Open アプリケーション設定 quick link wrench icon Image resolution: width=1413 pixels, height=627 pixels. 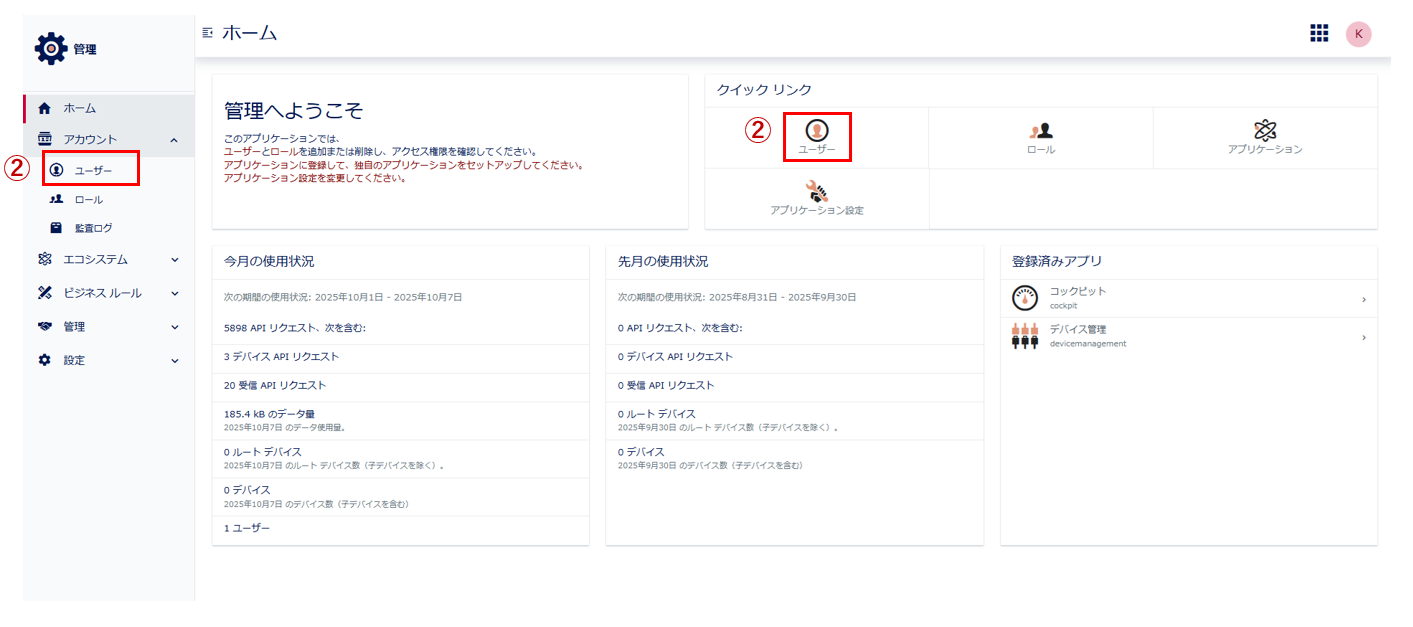pos(817,191)
